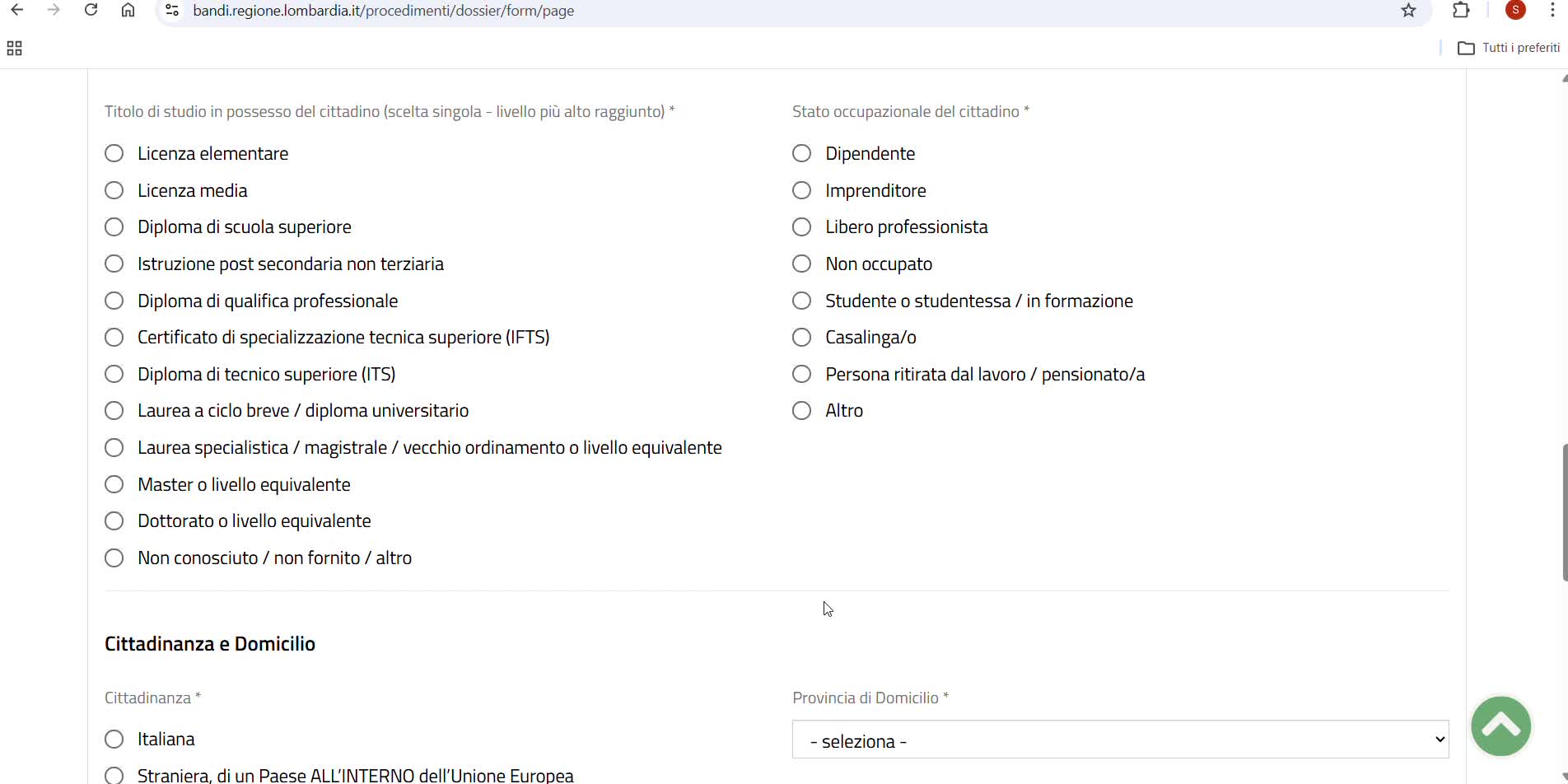Open the browser three-dot menu

pos(1552,11)
